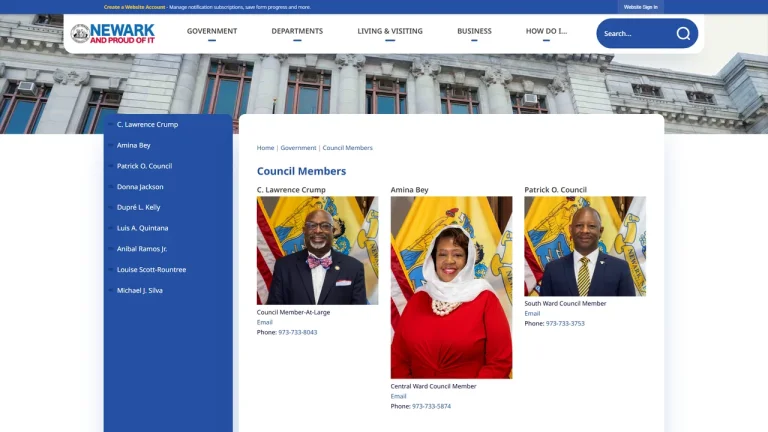
Task: Click Email link under Central Ward Council Member
Action: point(398,396)
